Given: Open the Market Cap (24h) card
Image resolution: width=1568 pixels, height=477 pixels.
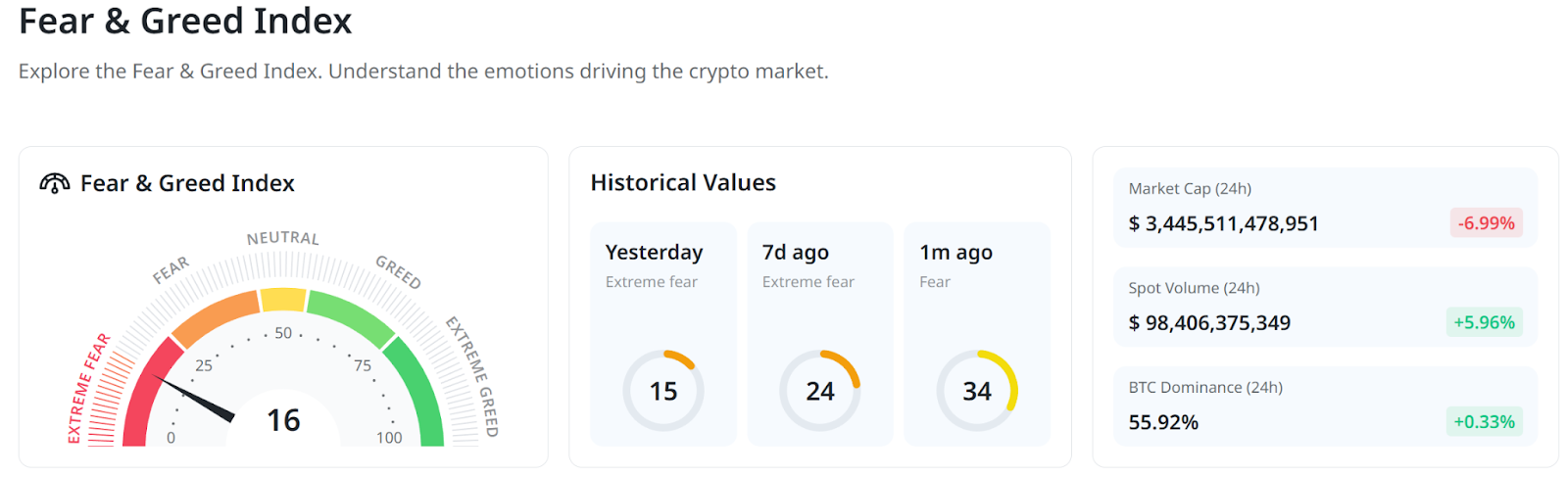Looking at the screenshot, I should pos(1325,208).
